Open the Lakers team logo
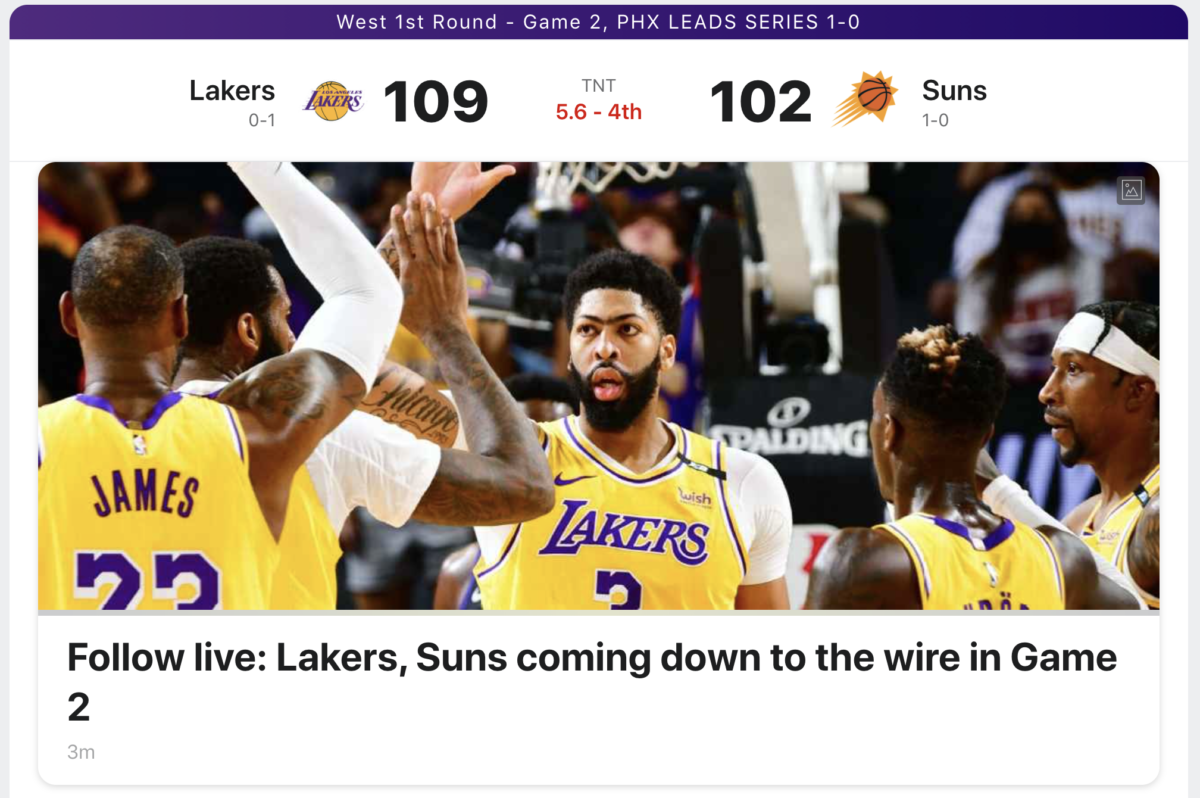Screen dimensions: 1200x798 pos(333,101)
